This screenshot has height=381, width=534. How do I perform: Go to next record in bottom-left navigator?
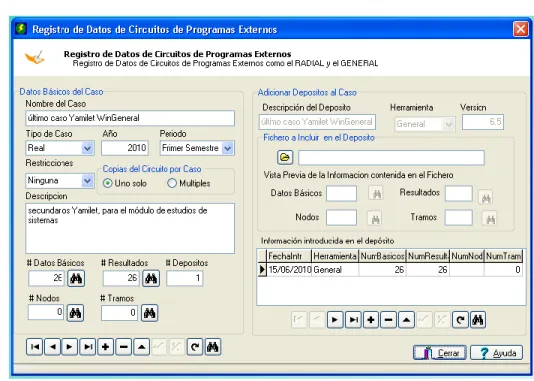coord(70,347)
